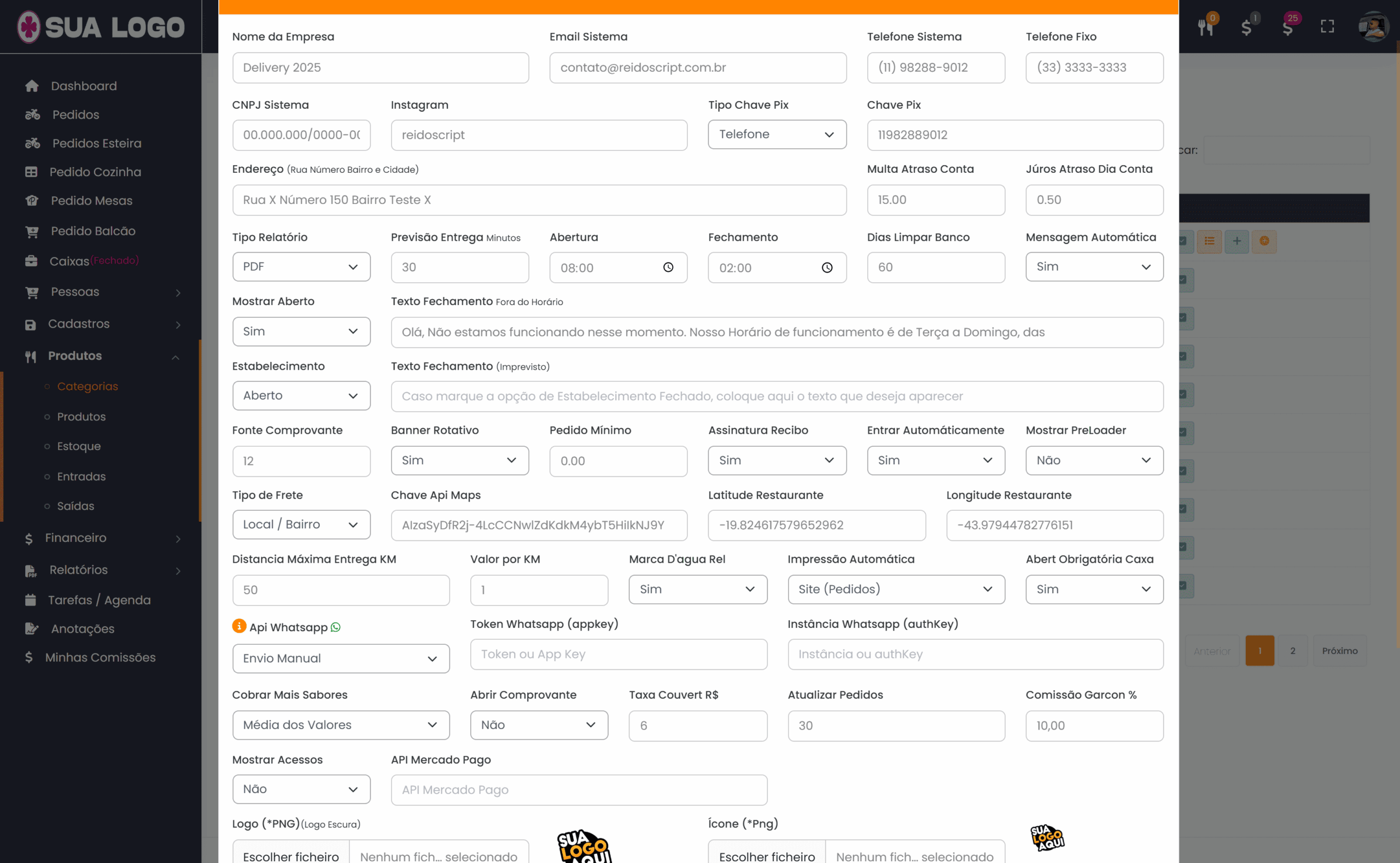This screenshot has width=1400, height=863.
Task: Click the Dashboard home icon in sidebar
Action: pos(32,86)
